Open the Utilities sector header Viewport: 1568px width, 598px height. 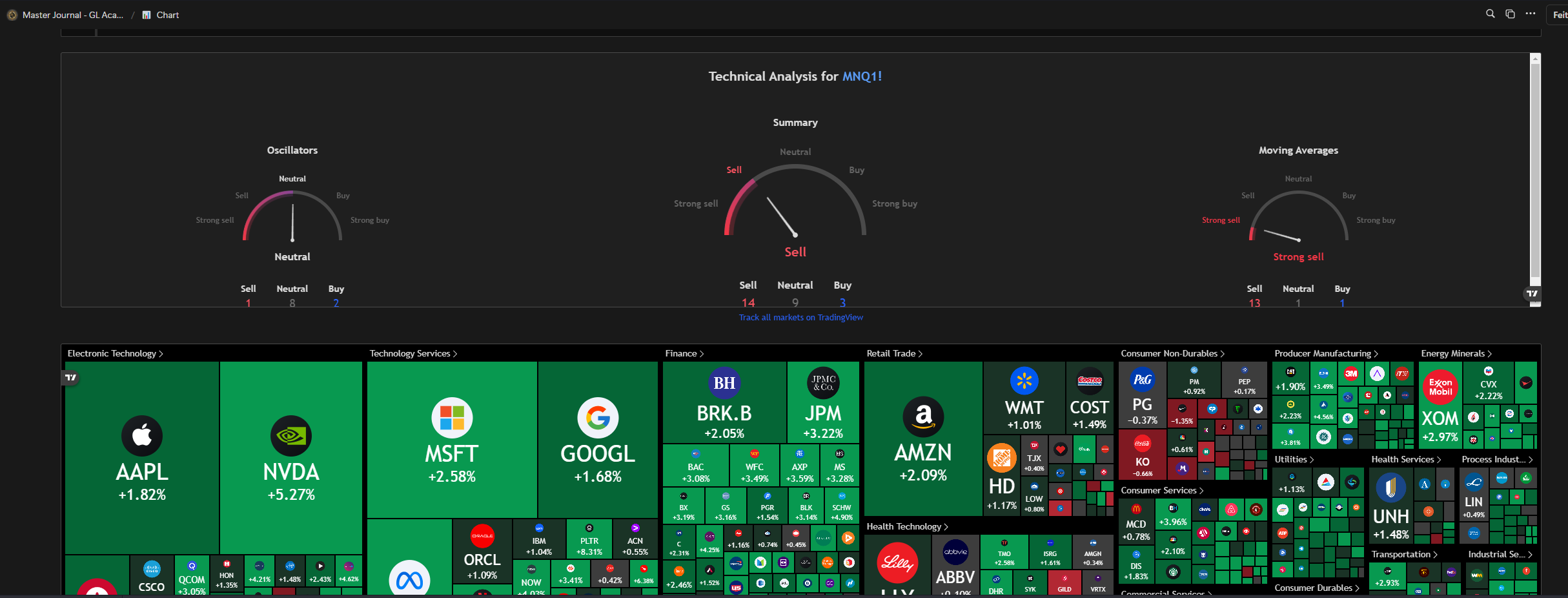(1294, 459)
